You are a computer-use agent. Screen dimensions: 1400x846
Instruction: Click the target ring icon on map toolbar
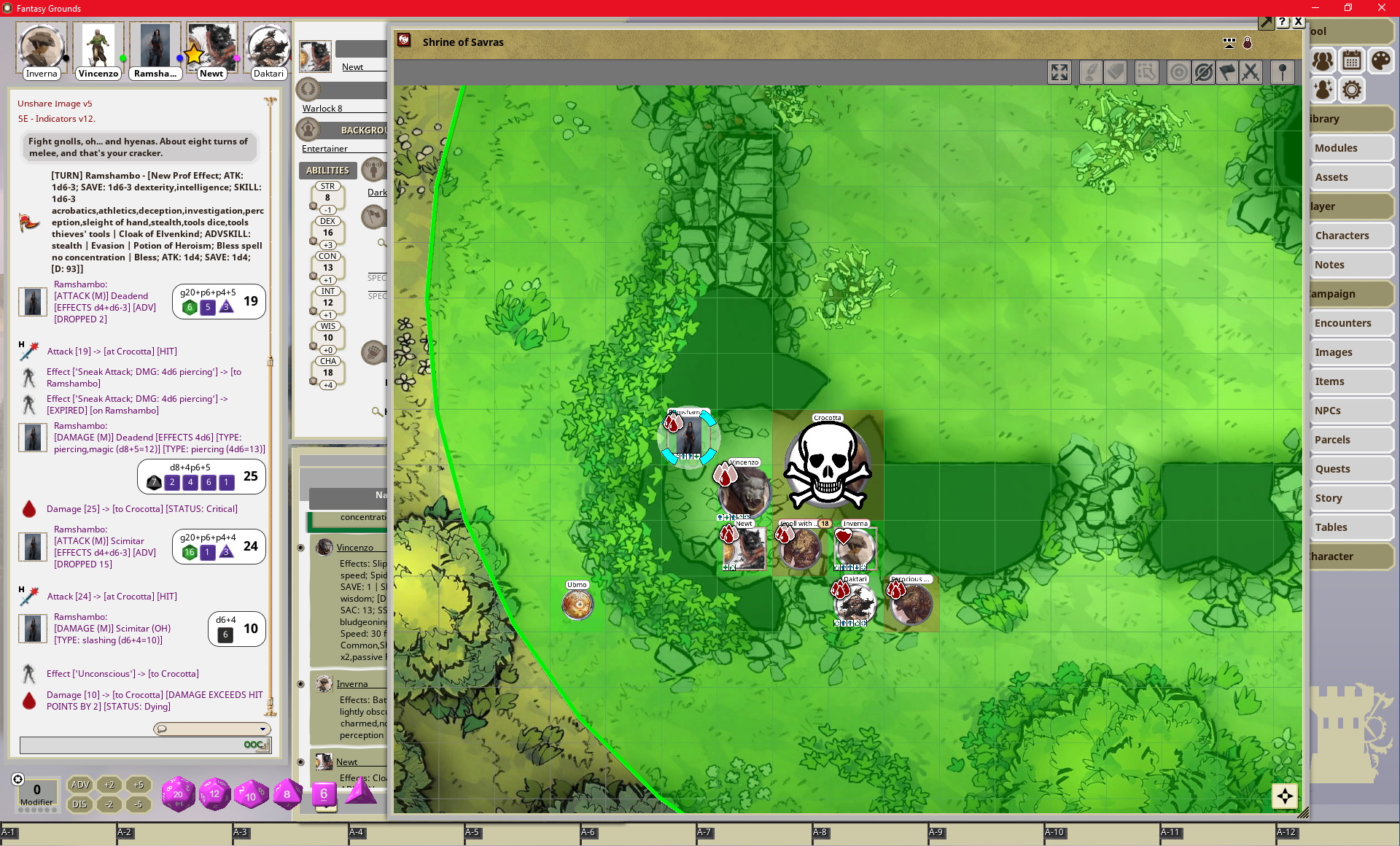(1178, 72)
